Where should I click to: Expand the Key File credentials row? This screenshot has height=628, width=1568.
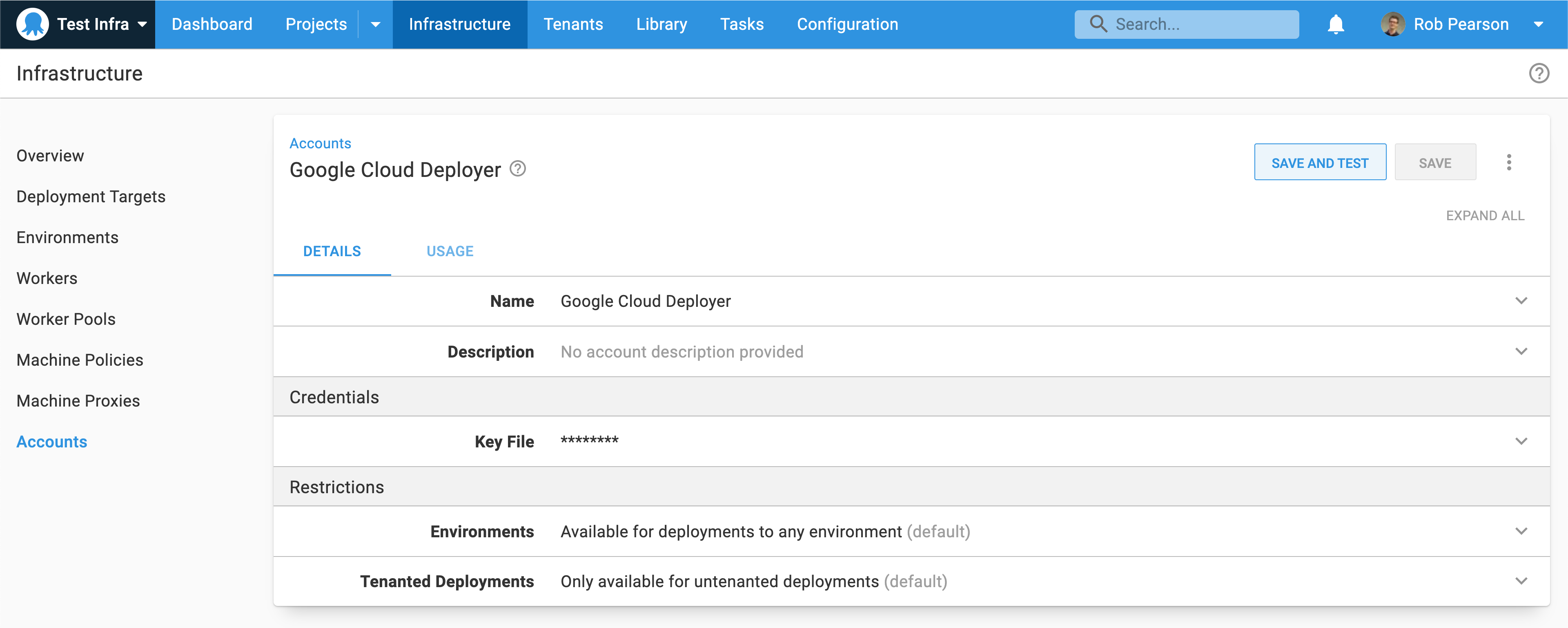[x=1522, y=441]
